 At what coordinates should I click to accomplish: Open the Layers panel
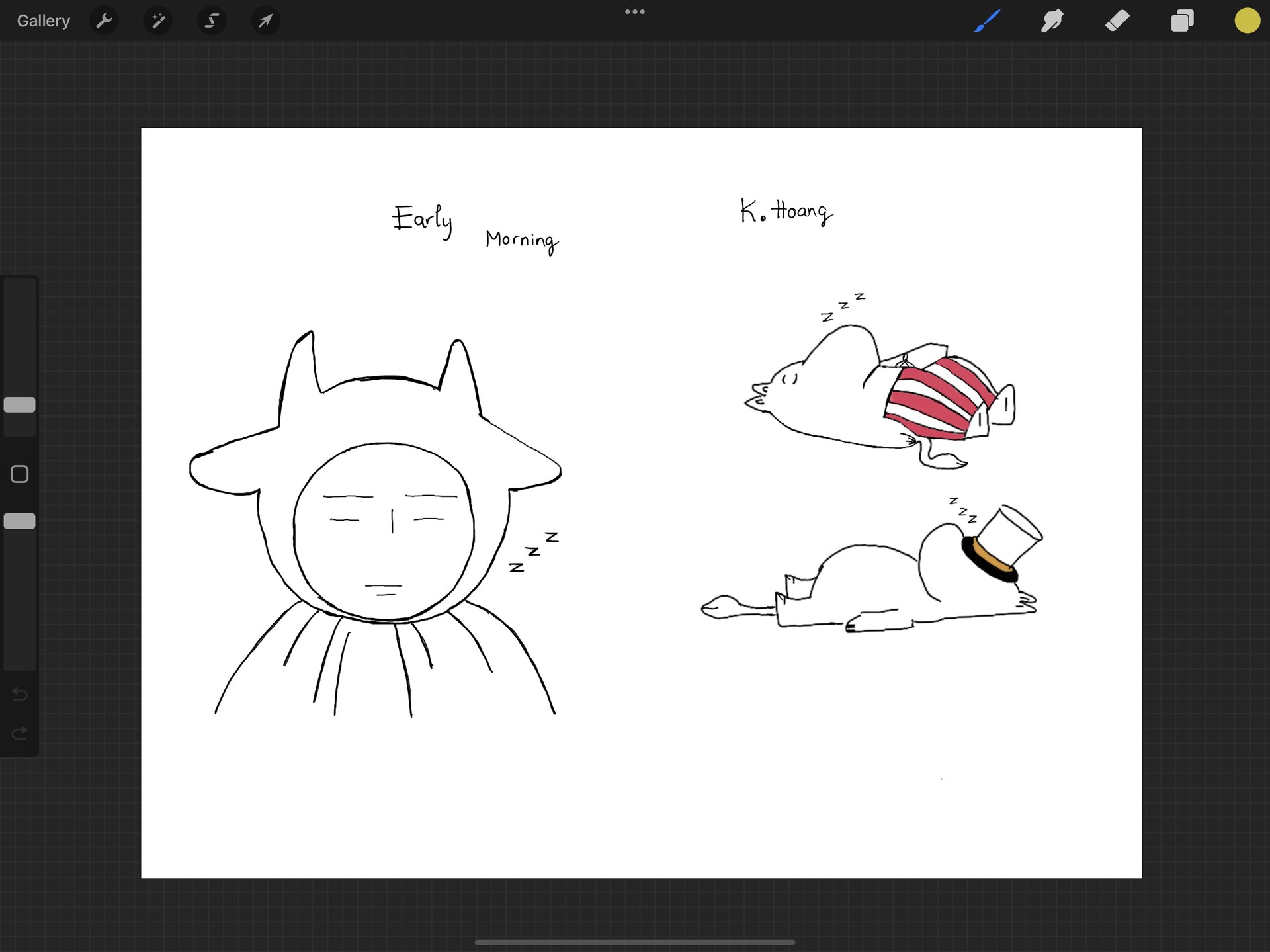click(x=1182, y=21)
